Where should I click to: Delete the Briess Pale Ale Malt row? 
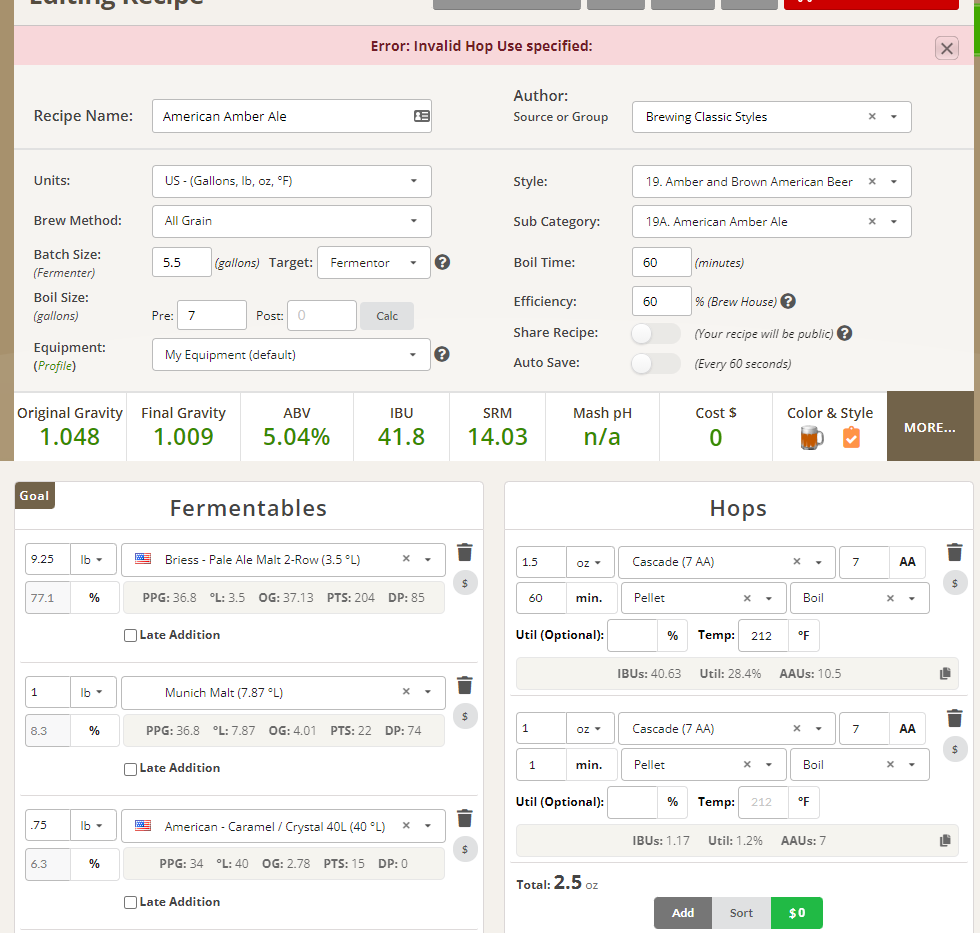[x=464, y=553]
